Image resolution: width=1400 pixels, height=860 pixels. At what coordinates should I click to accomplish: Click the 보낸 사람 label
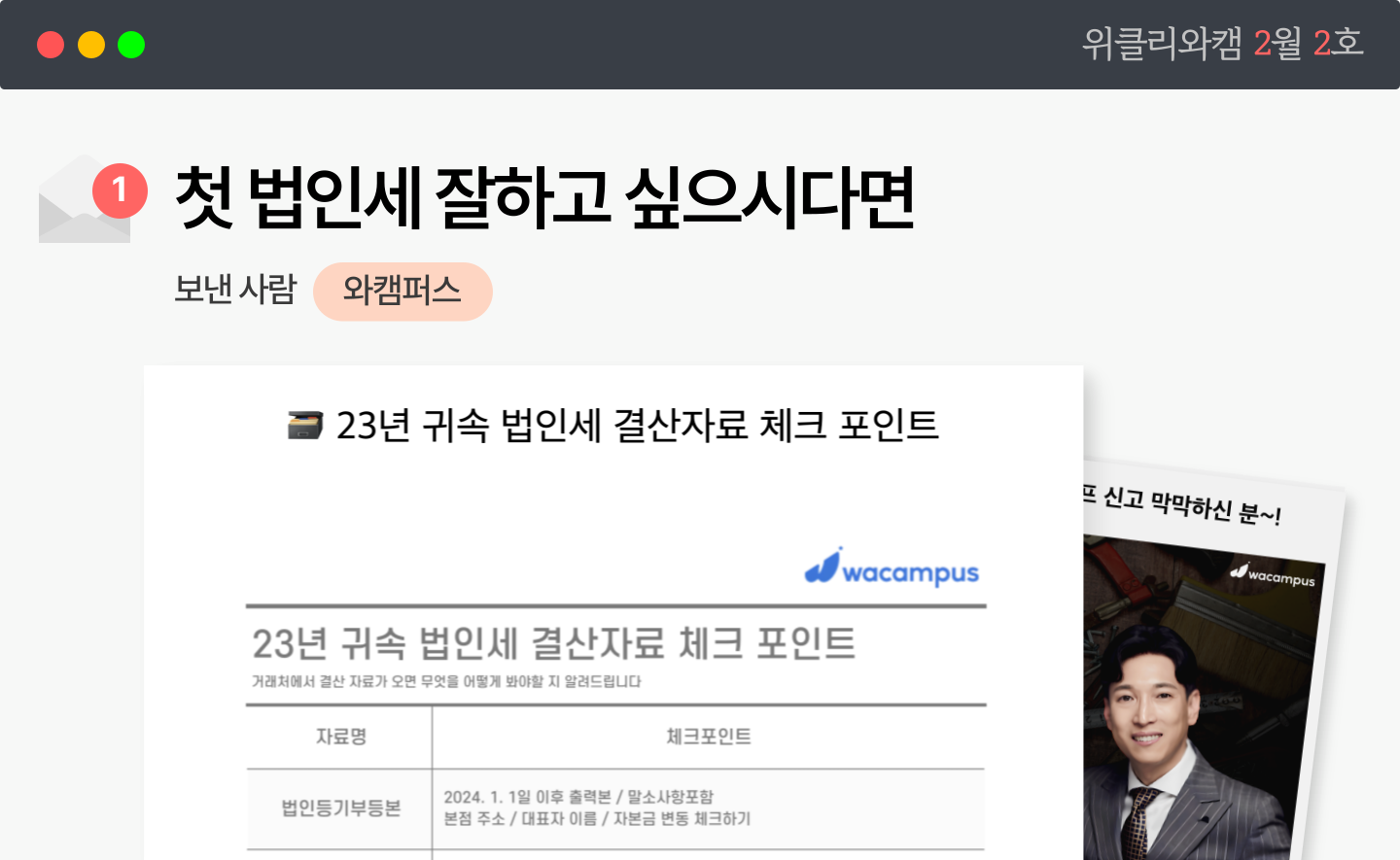[235, 290]
